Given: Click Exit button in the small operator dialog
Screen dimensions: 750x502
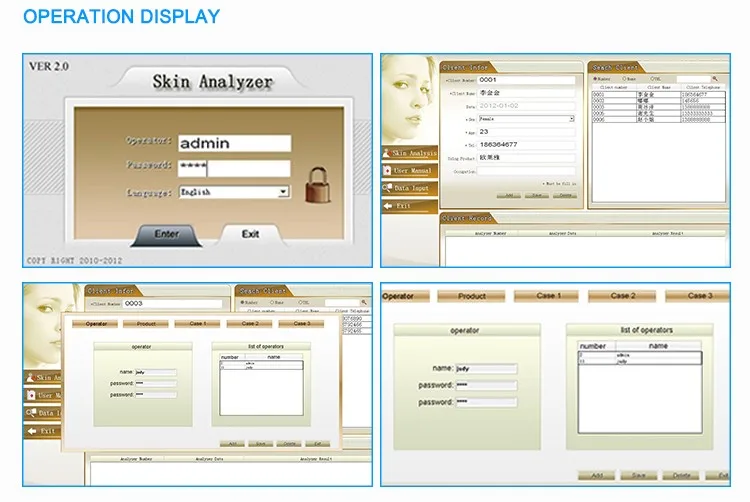Looking at the screenshot, I should pyautogui.click(x=318, y=444).
